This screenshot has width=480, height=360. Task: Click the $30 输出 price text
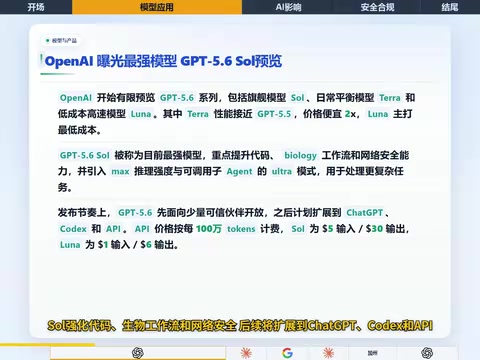385,229
